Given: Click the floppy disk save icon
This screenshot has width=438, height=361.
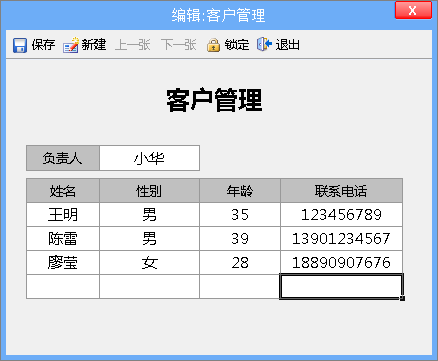Looking at the screenshot, I should pos(20,45).
